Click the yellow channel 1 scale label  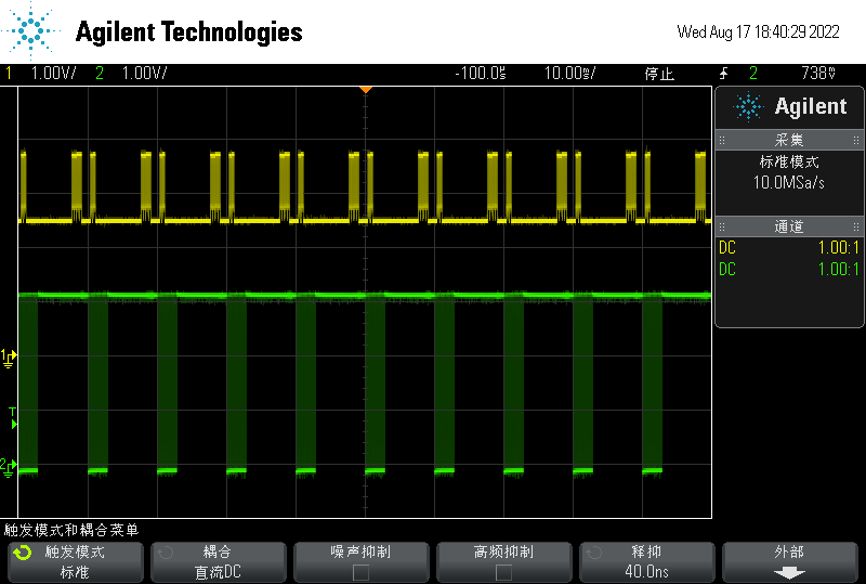point(48,73)
